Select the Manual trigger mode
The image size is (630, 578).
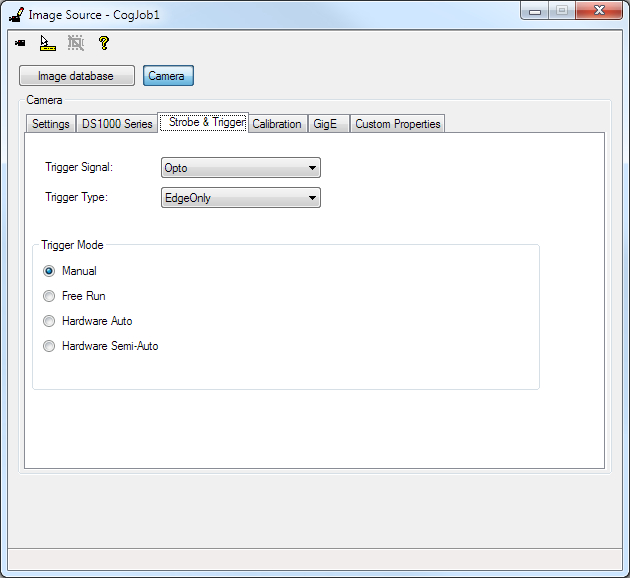(x=49, y=271)
